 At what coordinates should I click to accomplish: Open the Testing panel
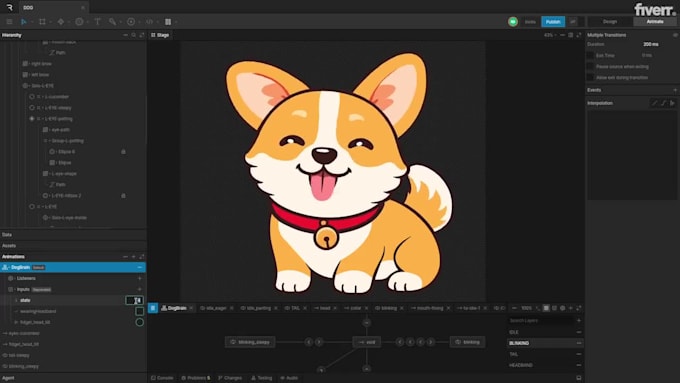click(x=262, y=378)
